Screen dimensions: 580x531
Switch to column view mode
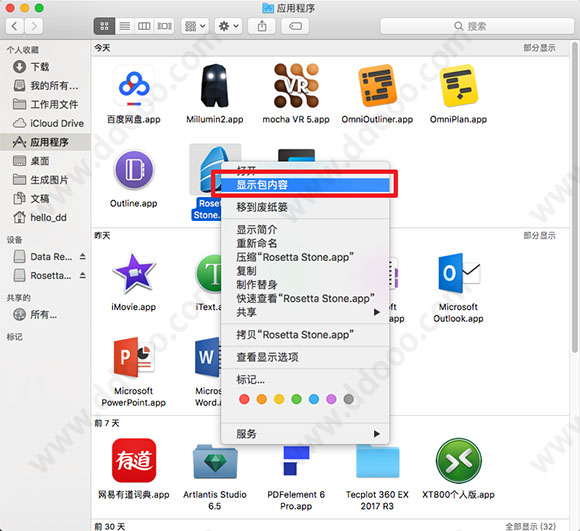coord(144,26)
